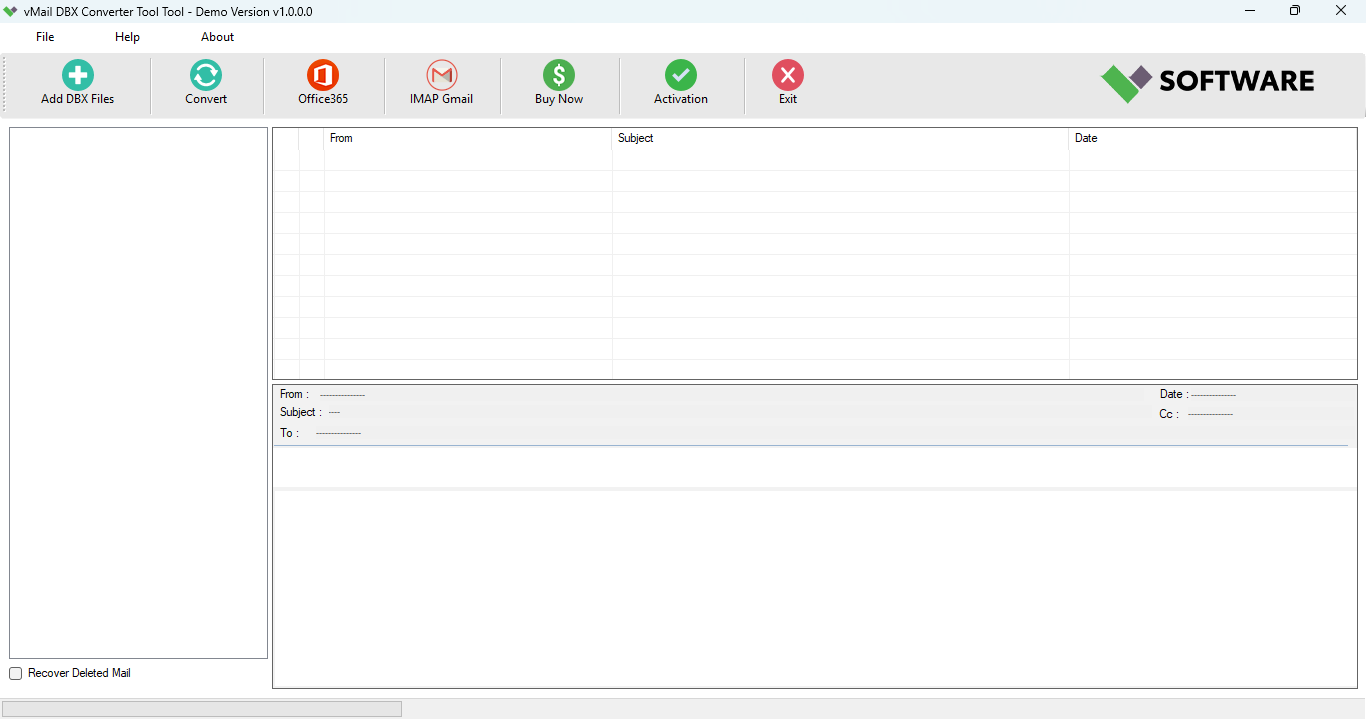Viewport: 1366px width, 720px height.
Task: Click the message preview body area
Action: pyautogui.click(x=814, y=588)
